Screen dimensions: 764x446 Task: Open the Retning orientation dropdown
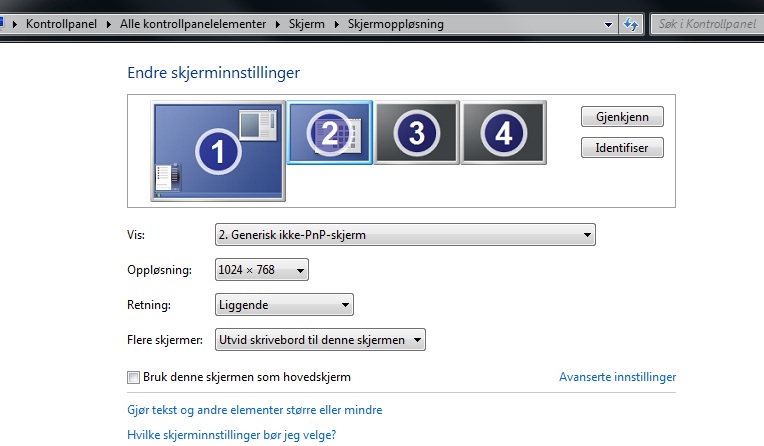tap(284, 305)
